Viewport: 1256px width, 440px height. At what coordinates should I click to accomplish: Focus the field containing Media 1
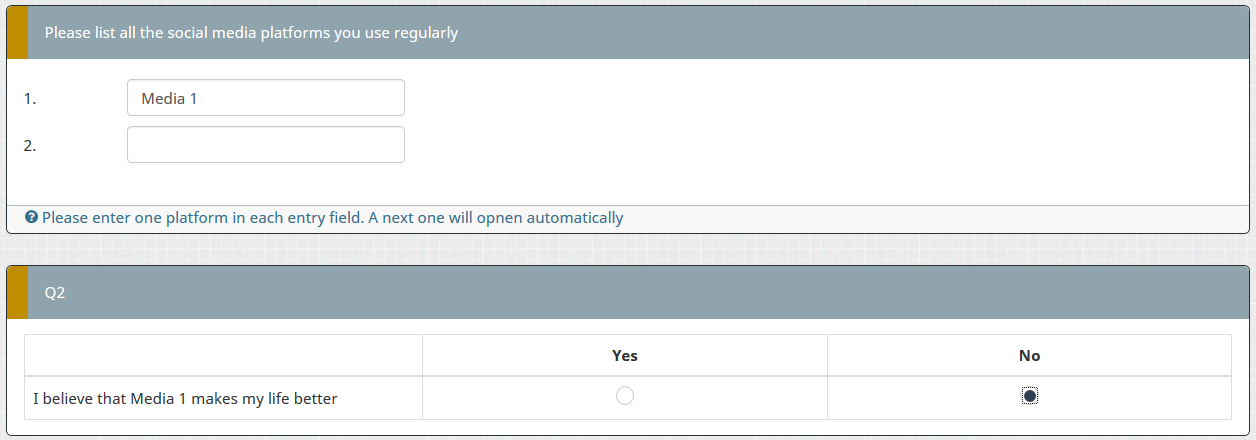pyautogui.click(x=266, y=98)
